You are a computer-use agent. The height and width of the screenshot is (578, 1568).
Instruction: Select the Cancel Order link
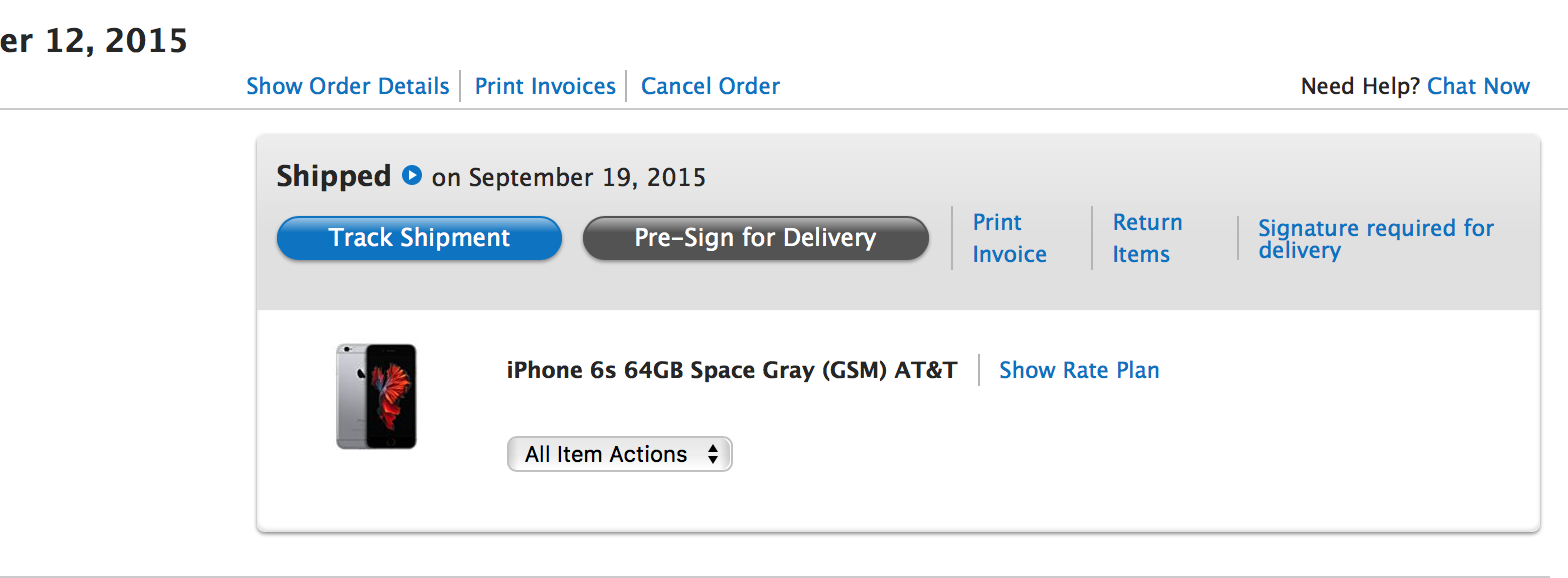click(x=710, y=86)
